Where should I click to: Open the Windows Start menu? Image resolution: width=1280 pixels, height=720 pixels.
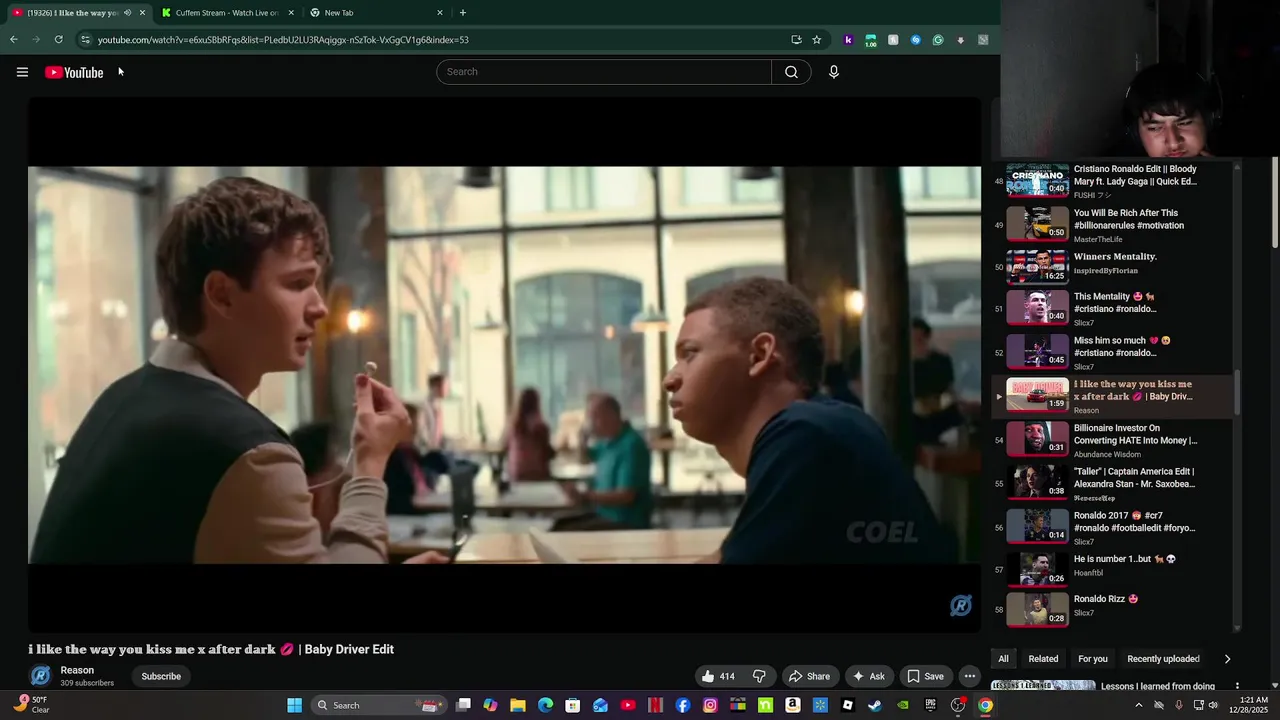294,705
